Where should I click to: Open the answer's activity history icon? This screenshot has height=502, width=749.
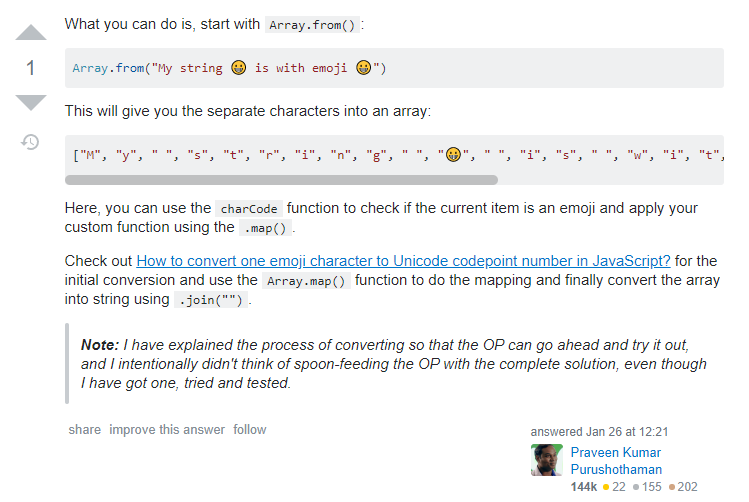(x=31, y=142)
